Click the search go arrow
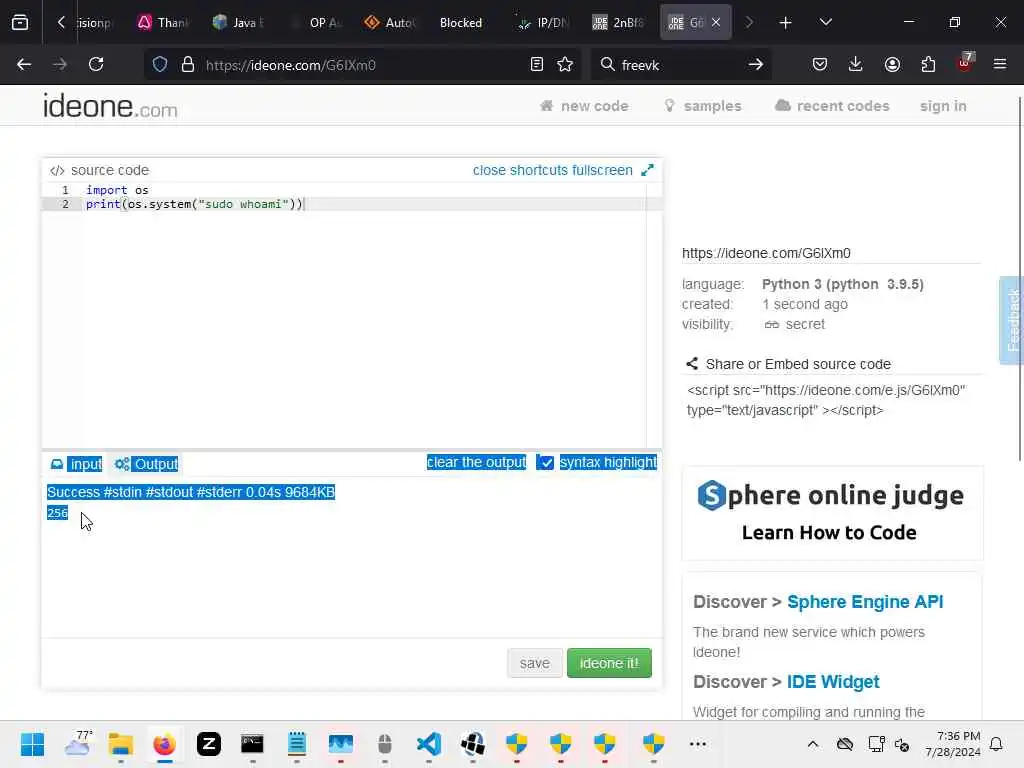This screenshot has width=1024, height=768. pos(756,65)
